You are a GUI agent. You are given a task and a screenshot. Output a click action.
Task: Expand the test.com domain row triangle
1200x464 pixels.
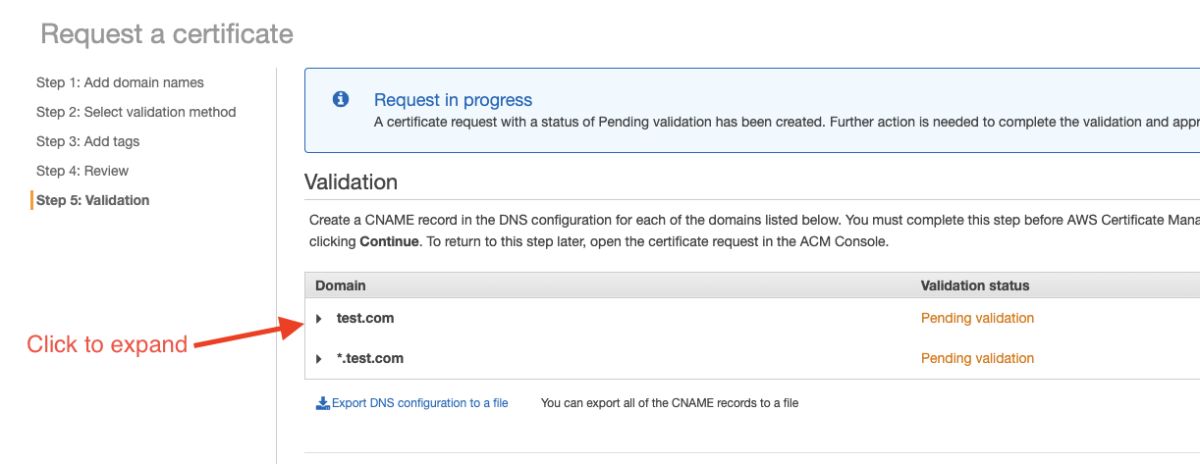(x=319, y=319)
